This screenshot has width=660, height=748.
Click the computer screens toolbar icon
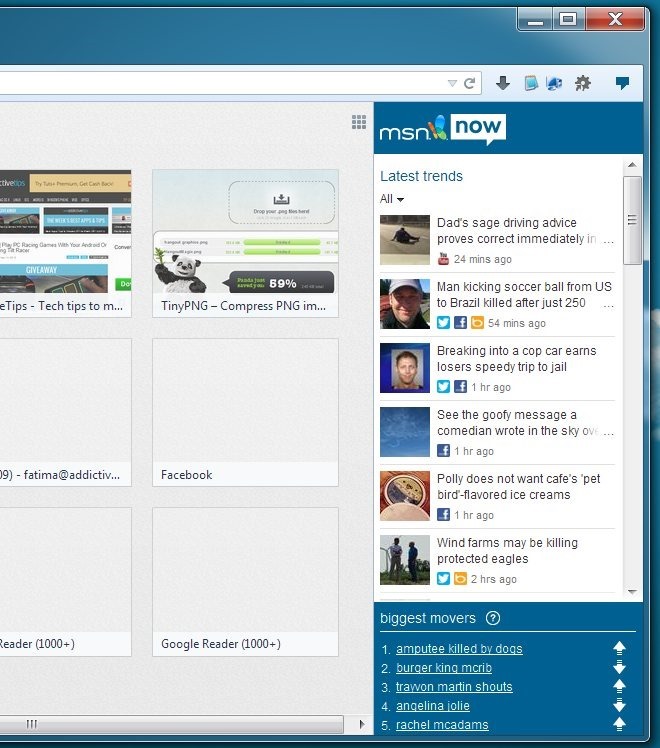point(554,83)
